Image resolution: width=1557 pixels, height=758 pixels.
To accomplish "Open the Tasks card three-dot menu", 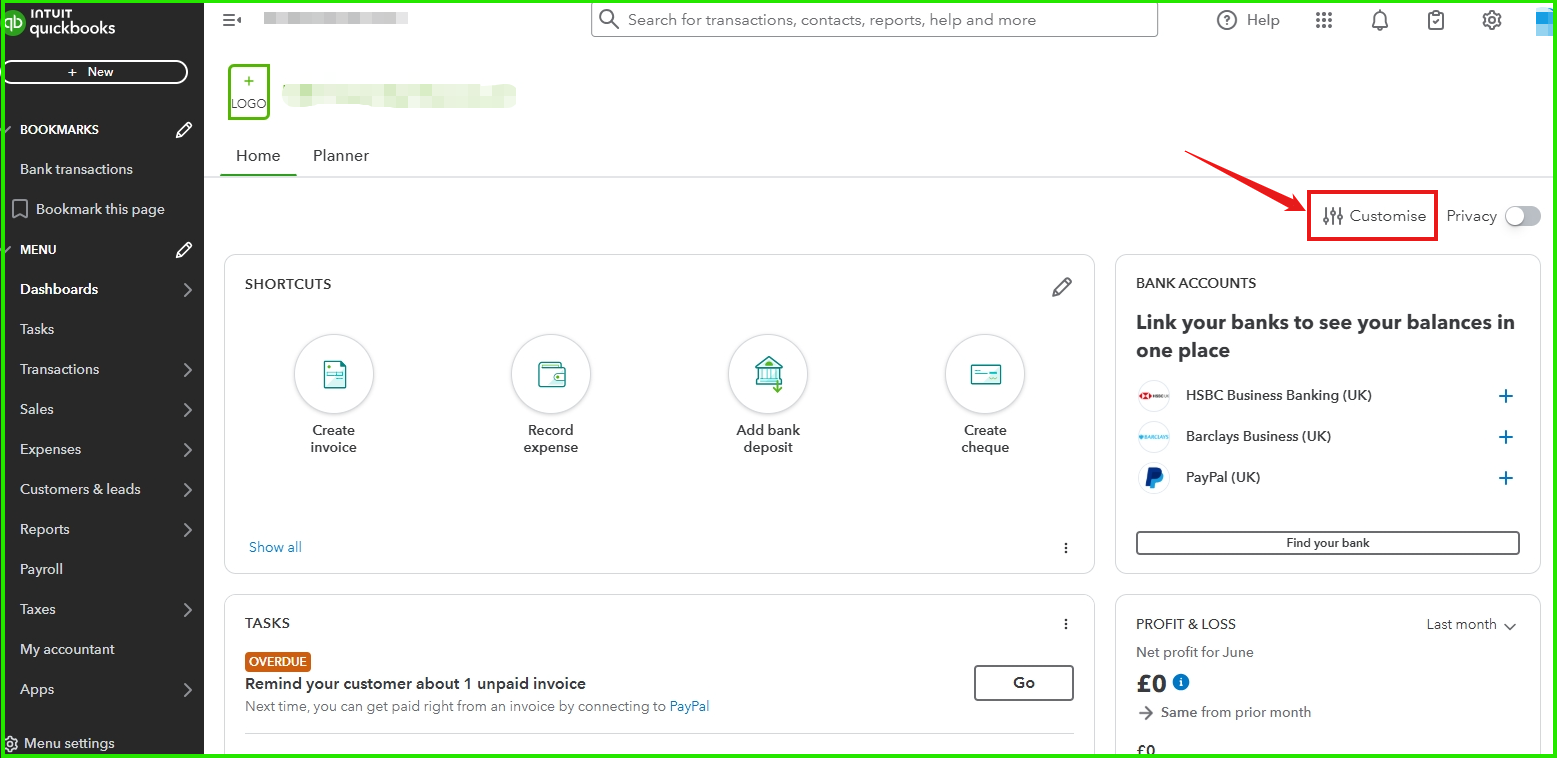I will point(1066,624).
